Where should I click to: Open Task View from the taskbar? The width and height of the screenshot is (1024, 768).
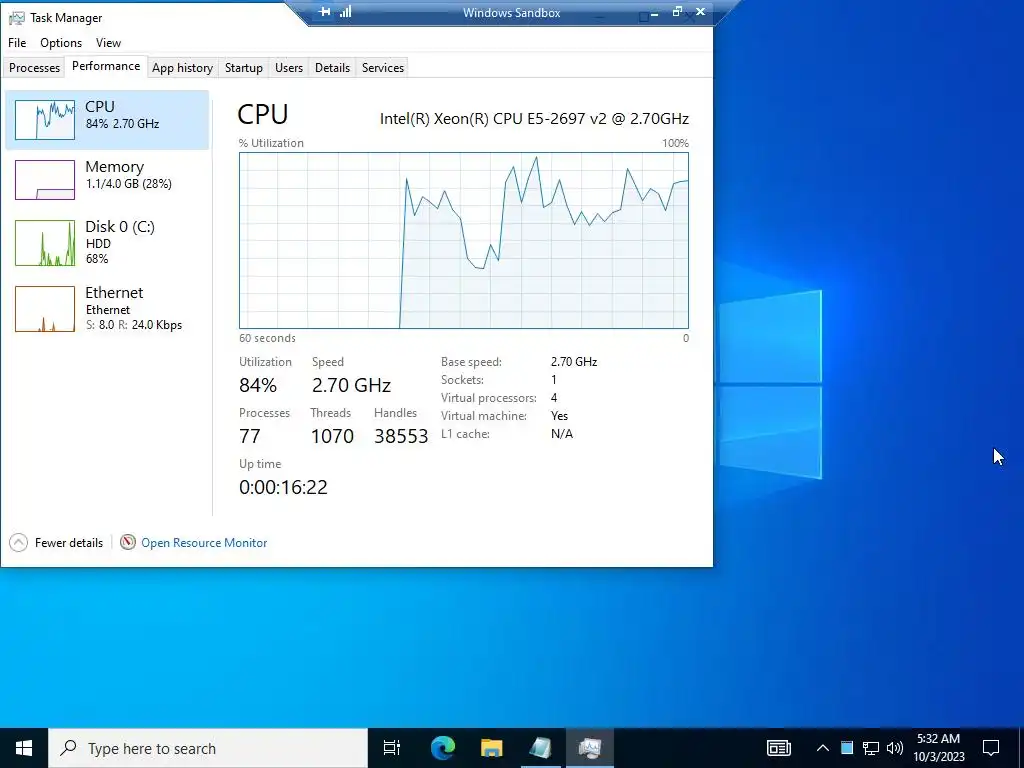tap(392, 748)
